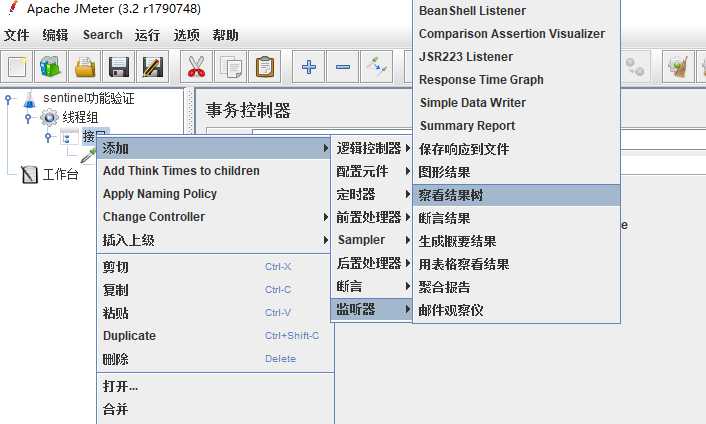Add the 察看结果树 listener
This screenshot has width=706, height=424.
(x=516, y=195)
